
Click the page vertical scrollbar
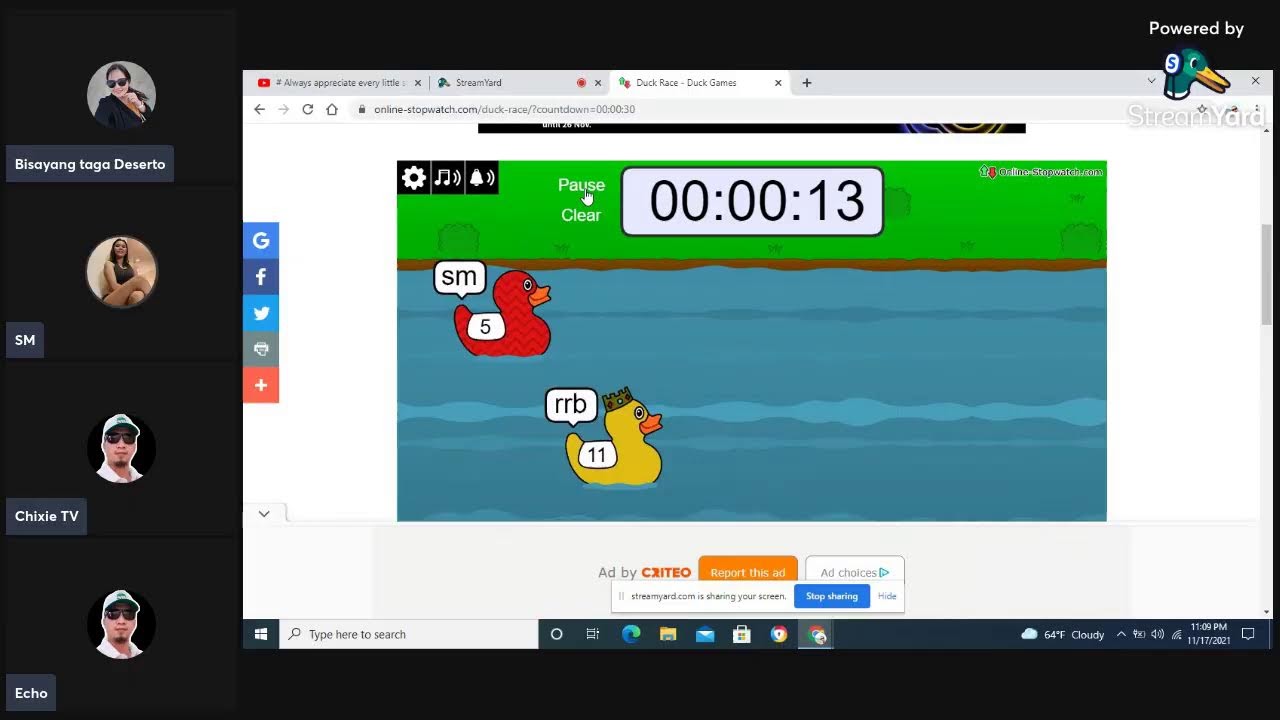pos(1266,275)
